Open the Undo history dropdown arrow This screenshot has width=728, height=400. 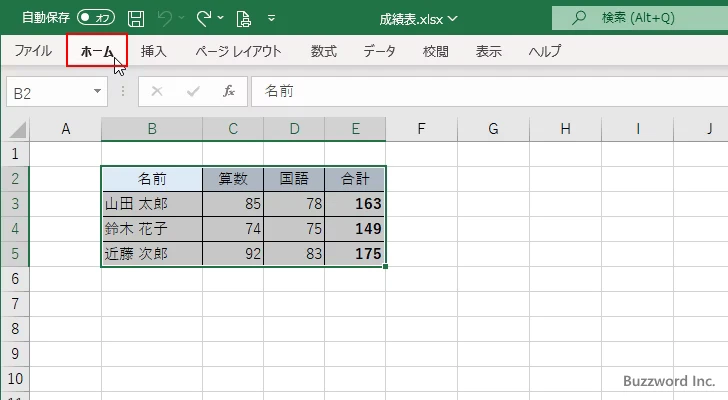click(x=182, y=18)
